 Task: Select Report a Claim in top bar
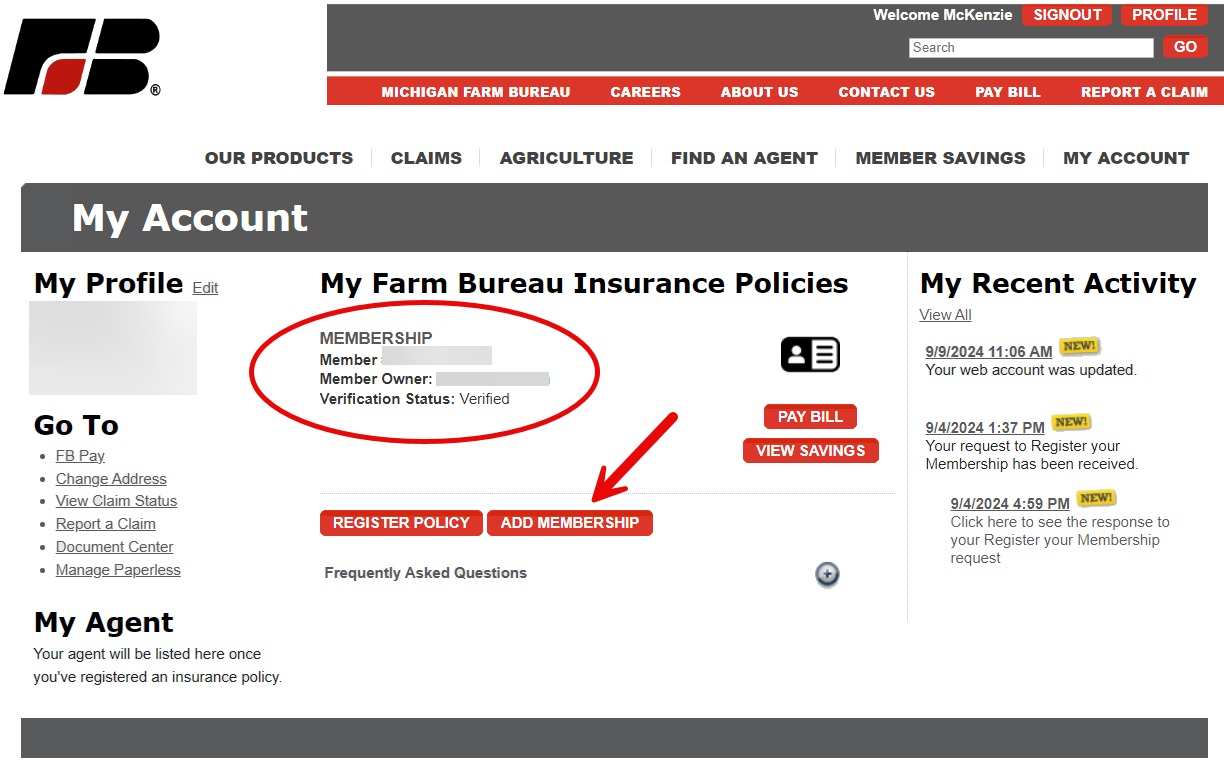click(1144, 92)
